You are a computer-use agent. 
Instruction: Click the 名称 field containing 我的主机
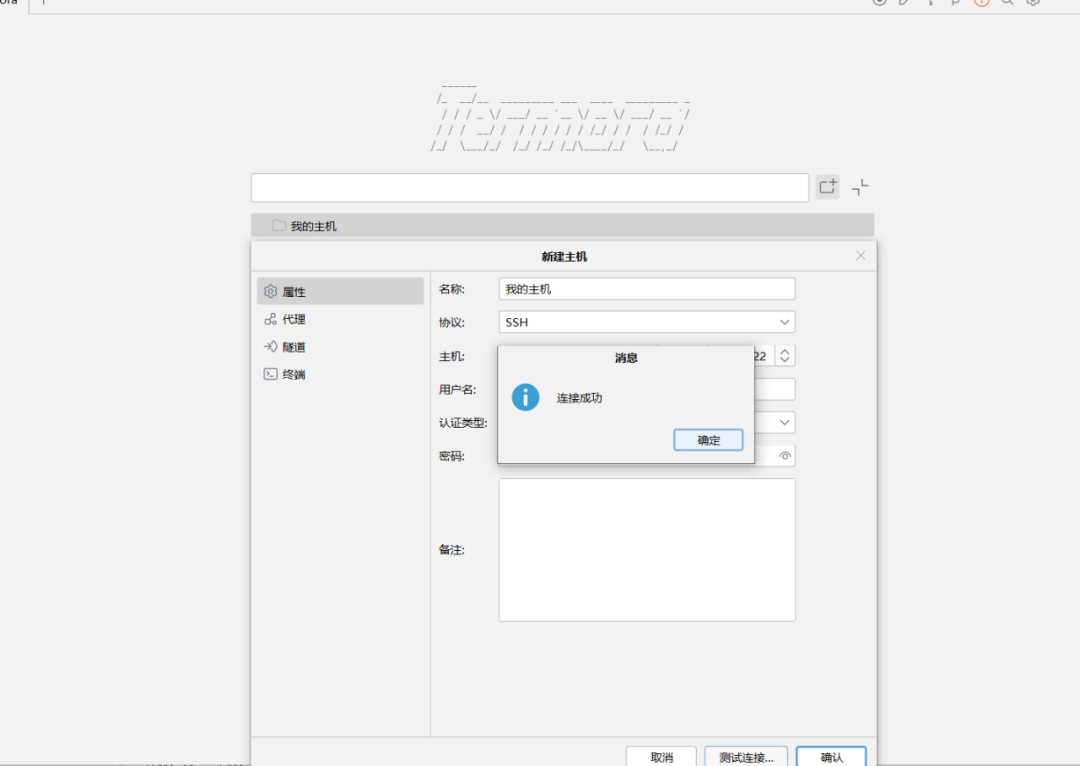click(x=647, y=289)
